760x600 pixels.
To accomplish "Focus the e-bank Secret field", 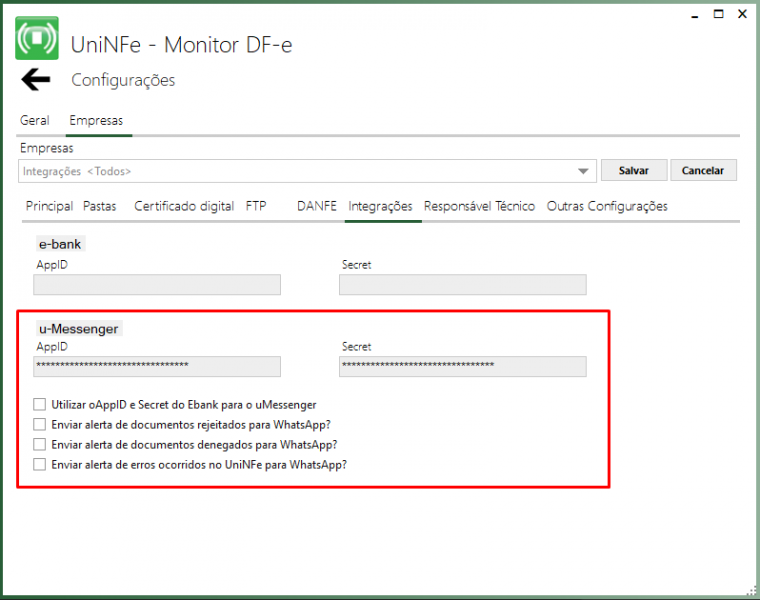I will [x=462, y=285].
